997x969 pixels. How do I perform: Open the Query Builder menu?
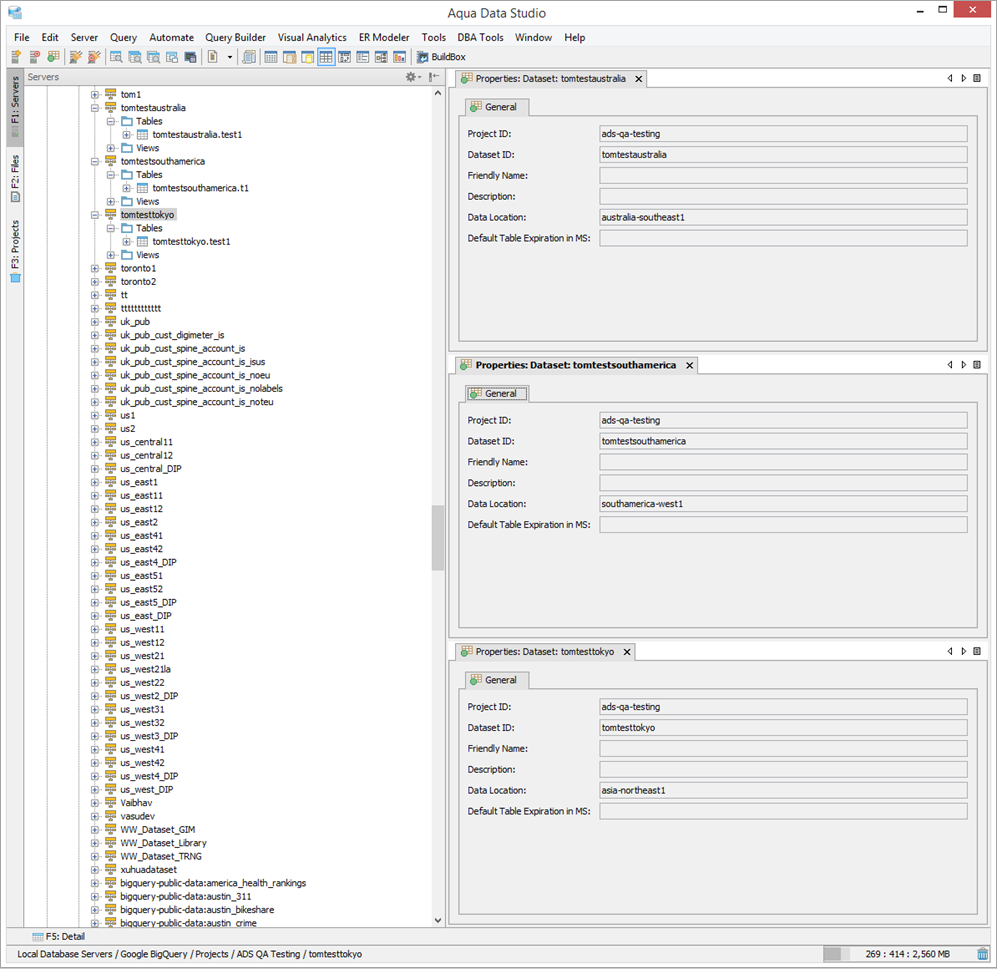point(235,38)
